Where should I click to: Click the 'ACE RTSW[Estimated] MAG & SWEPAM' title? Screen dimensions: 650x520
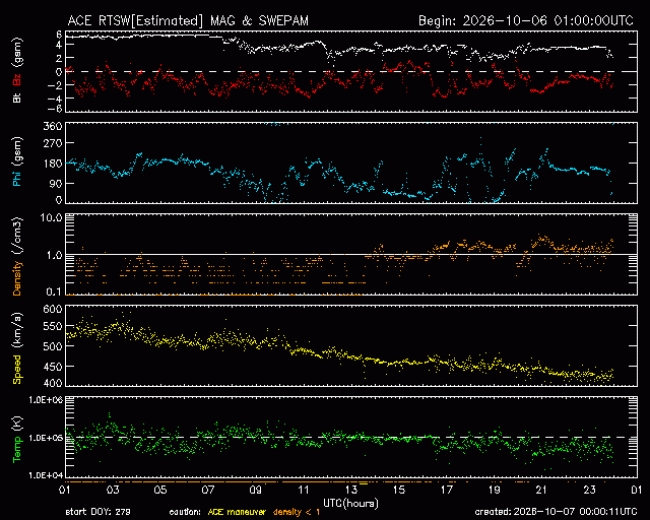[188, 21]
